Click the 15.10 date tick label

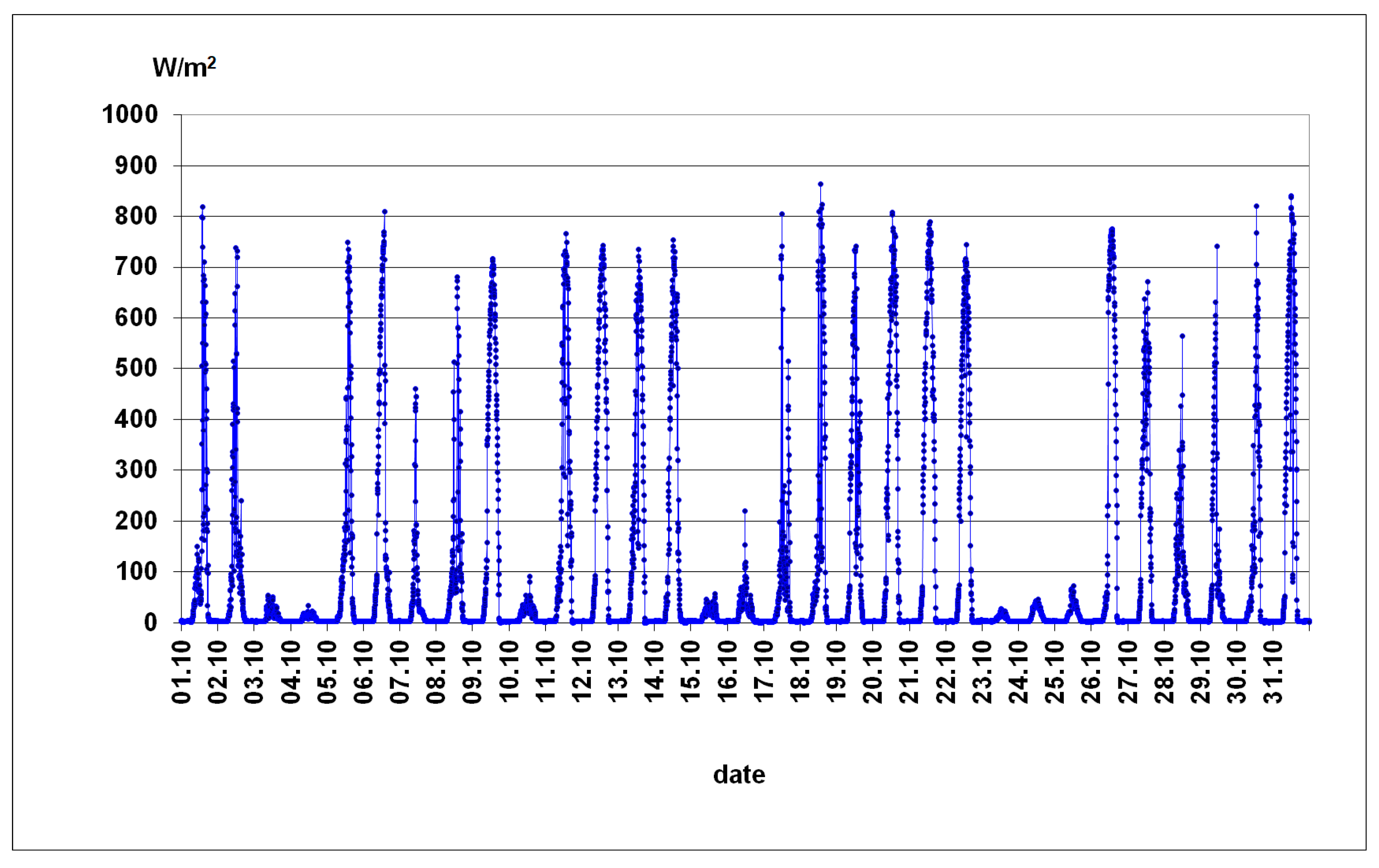coord(691,672)
